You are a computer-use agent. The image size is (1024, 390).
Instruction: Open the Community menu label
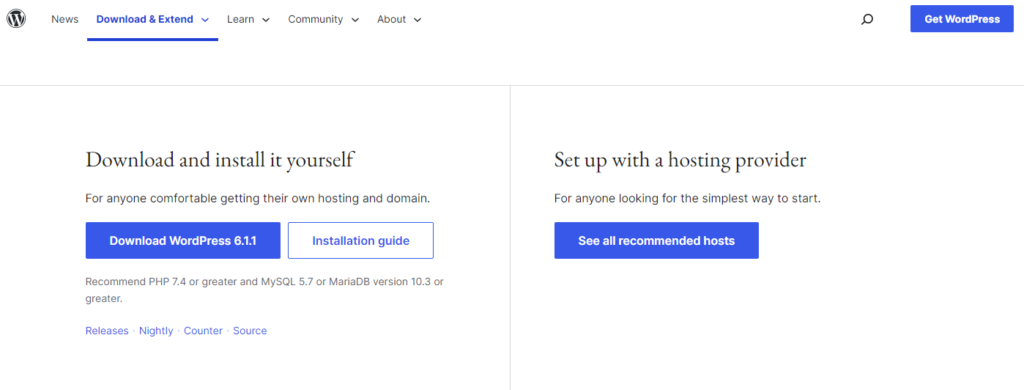click(315, 19)
